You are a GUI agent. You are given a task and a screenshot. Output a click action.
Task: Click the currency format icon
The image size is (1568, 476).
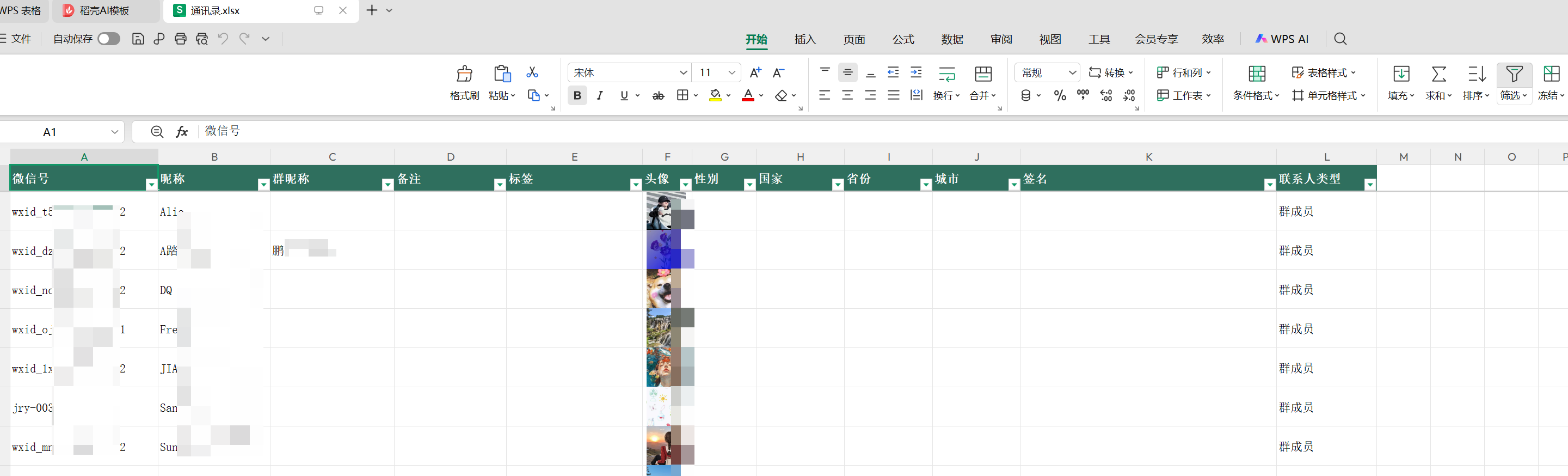pos(1026,95)
